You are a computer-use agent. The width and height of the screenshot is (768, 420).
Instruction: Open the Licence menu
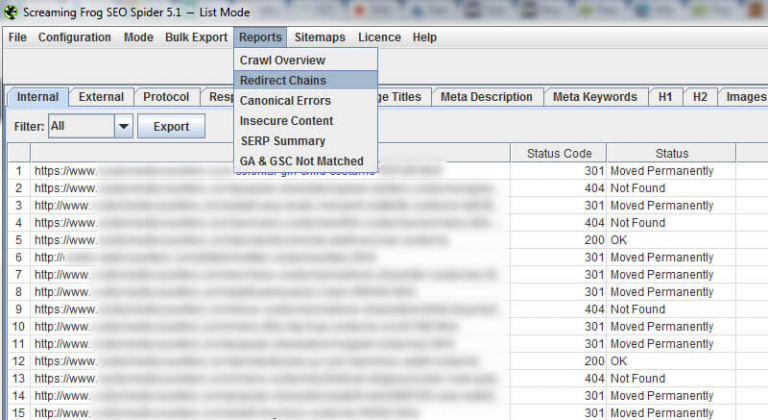380,37
